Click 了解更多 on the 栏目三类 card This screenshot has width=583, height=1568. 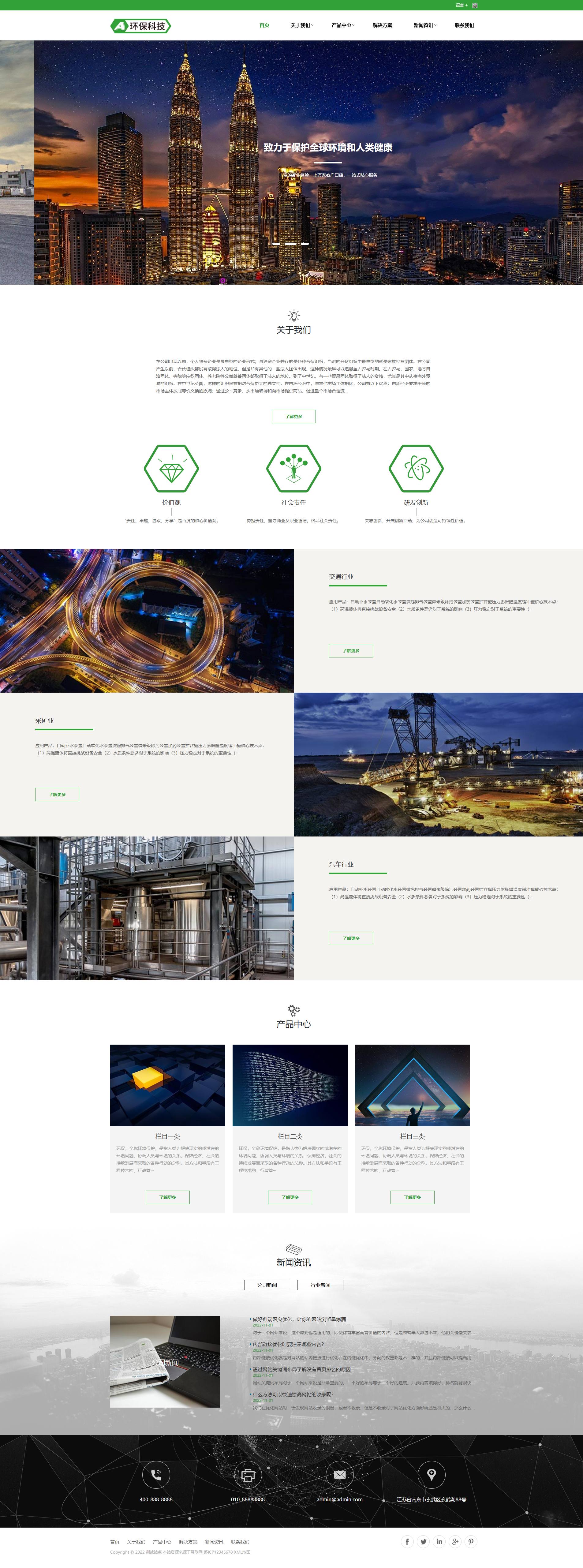(413, 1197)
